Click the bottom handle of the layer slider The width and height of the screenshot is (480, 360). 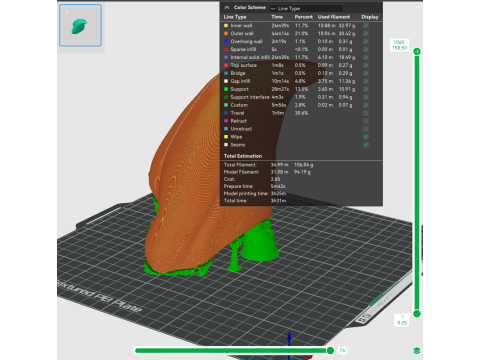tap(417, 314)
